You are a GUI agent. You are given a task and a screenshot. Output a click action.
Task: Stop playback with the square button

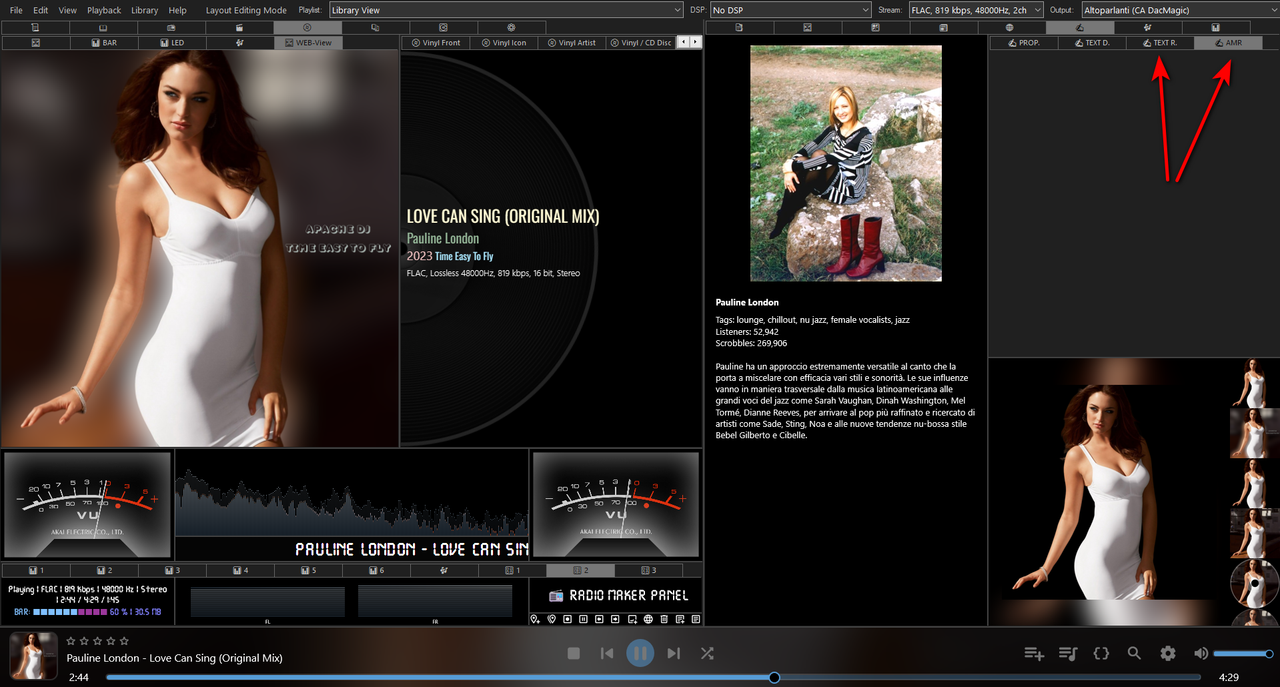point(574,653)
